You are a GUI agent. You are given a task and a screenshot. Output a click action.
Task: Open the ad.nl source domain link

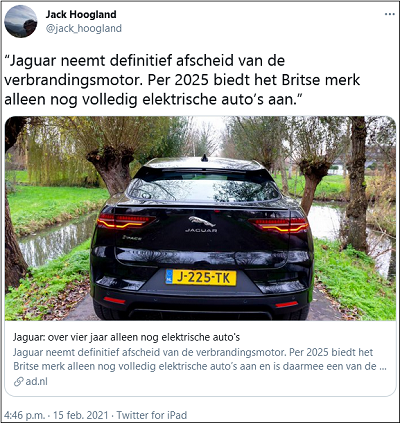point(37,381)
